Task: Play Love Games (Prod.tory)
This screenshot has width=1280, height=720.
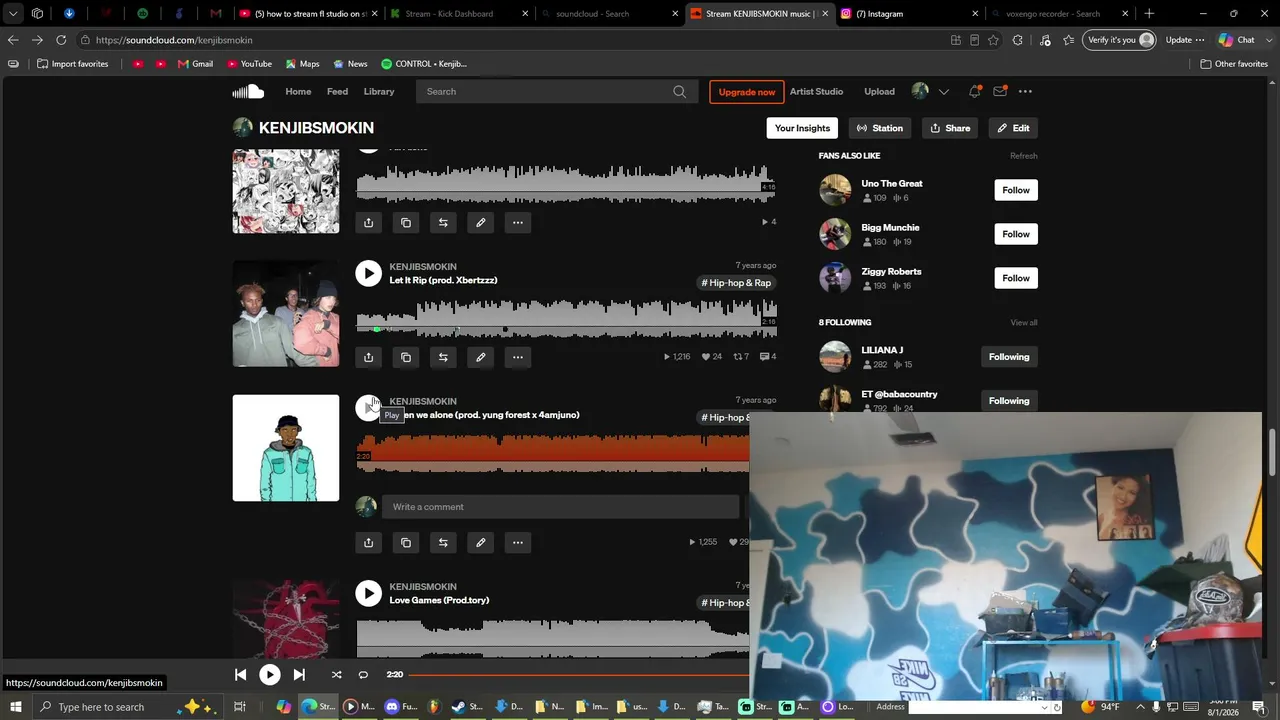Action: pos(369,593)
